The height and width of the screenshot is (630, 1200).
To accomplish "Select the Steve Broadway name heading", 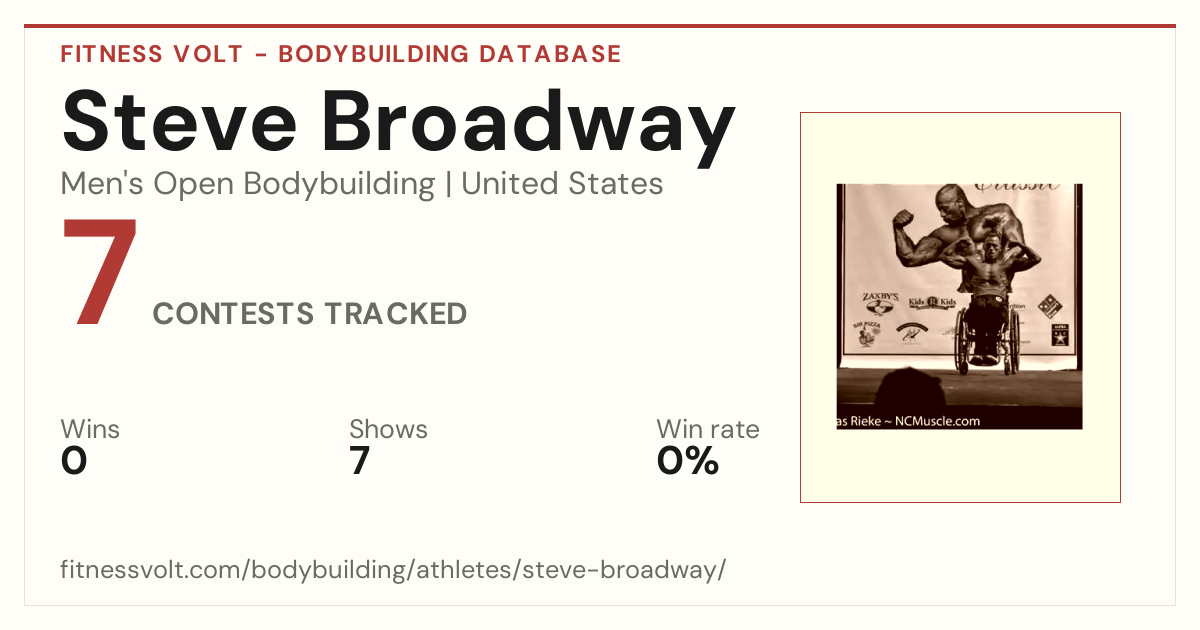I will pos(398,122).
